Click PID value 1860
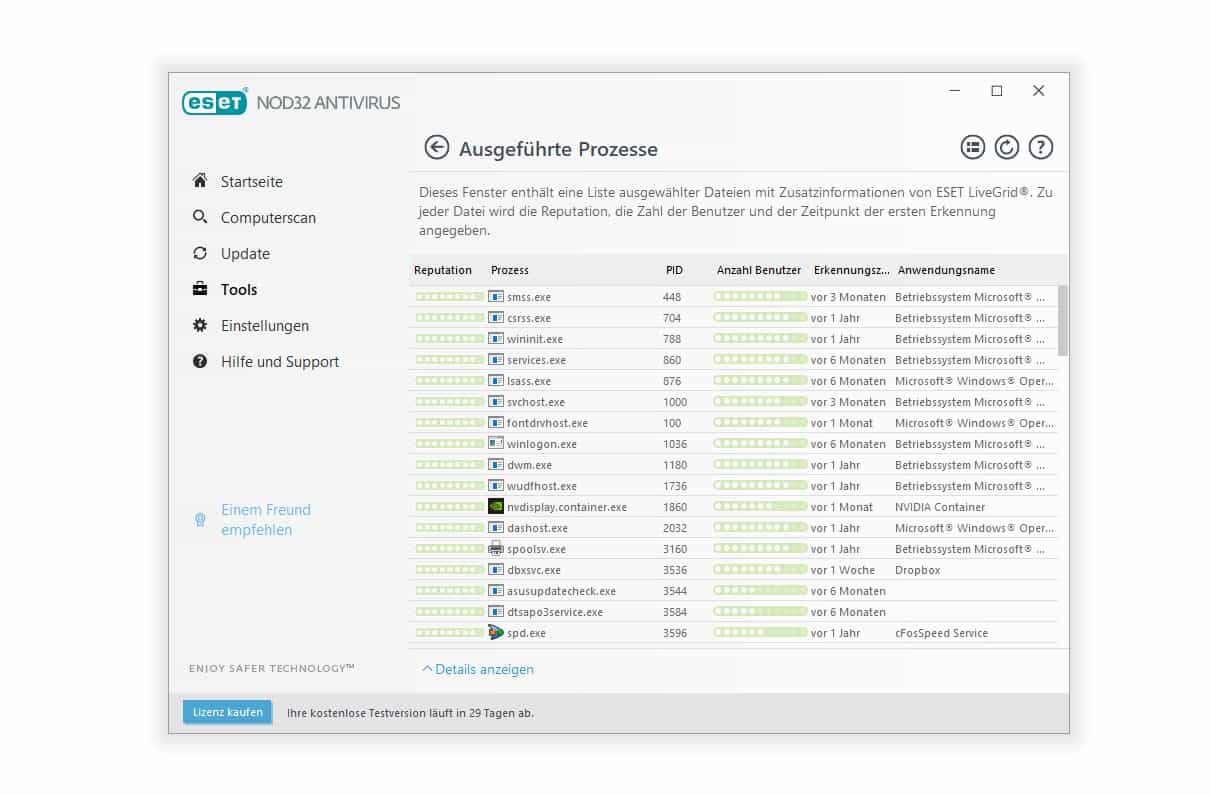This screenshot has height=795, width=1210. click(x=675, y=507)
